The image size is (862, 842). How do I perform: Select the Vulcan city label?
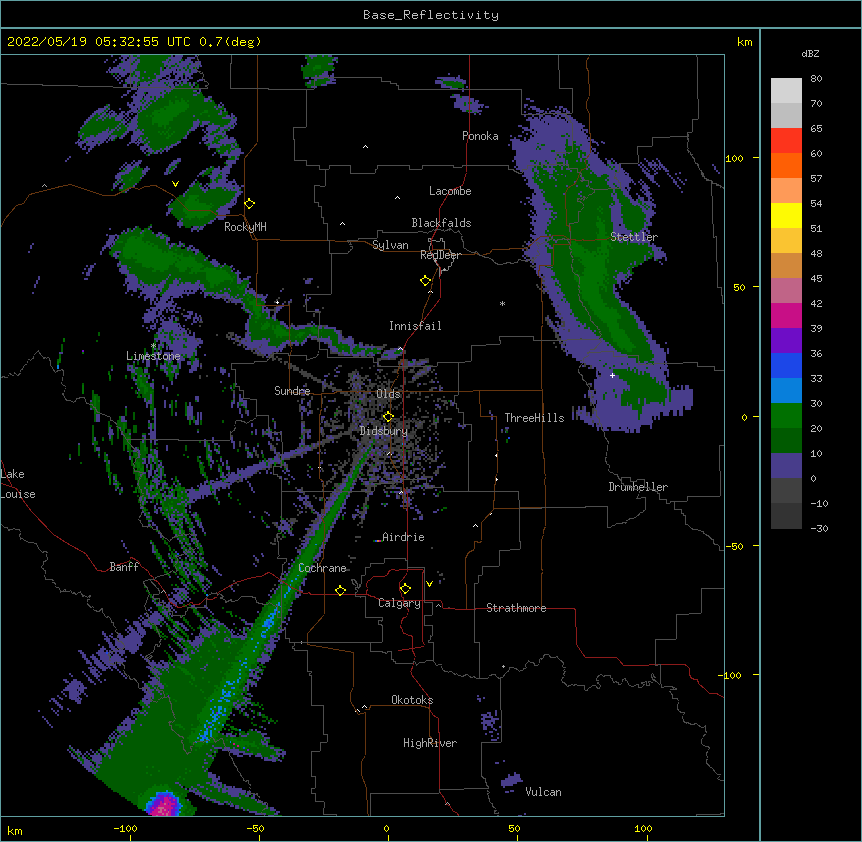543,792
